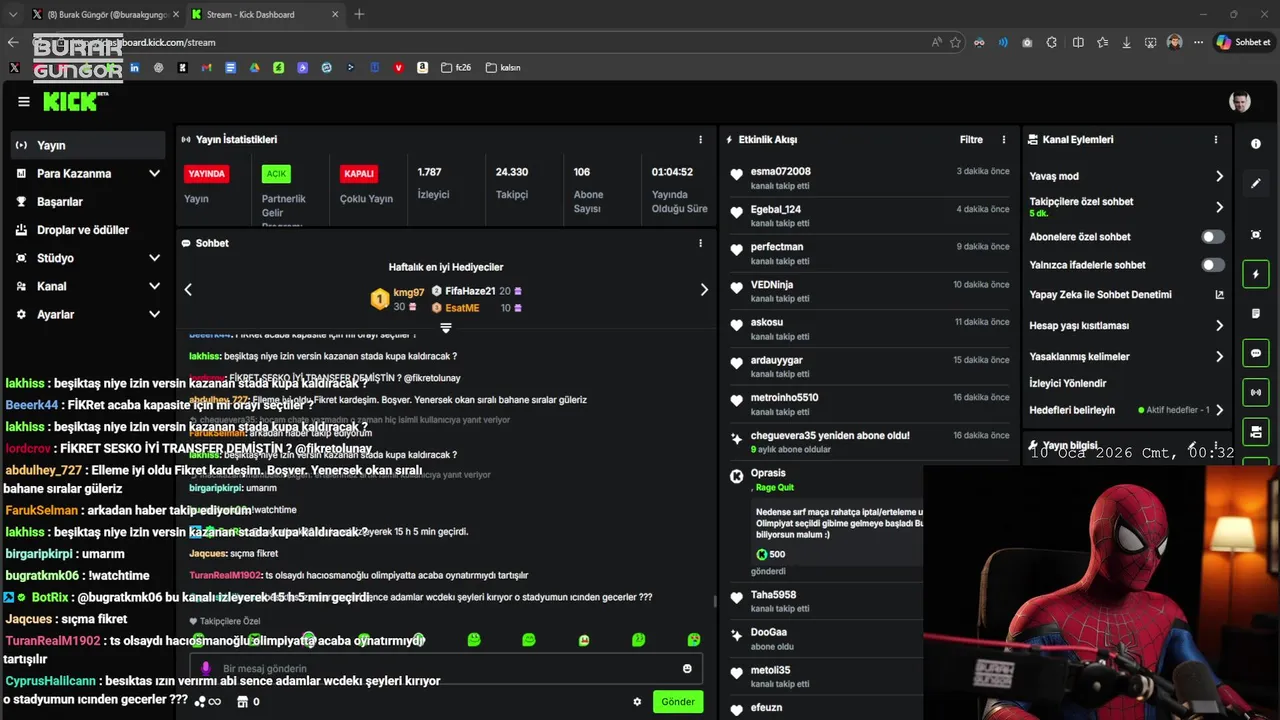1280x720 pixels.
Task: Open Yavaş mod settings chevron
Action: point(1219,176)
